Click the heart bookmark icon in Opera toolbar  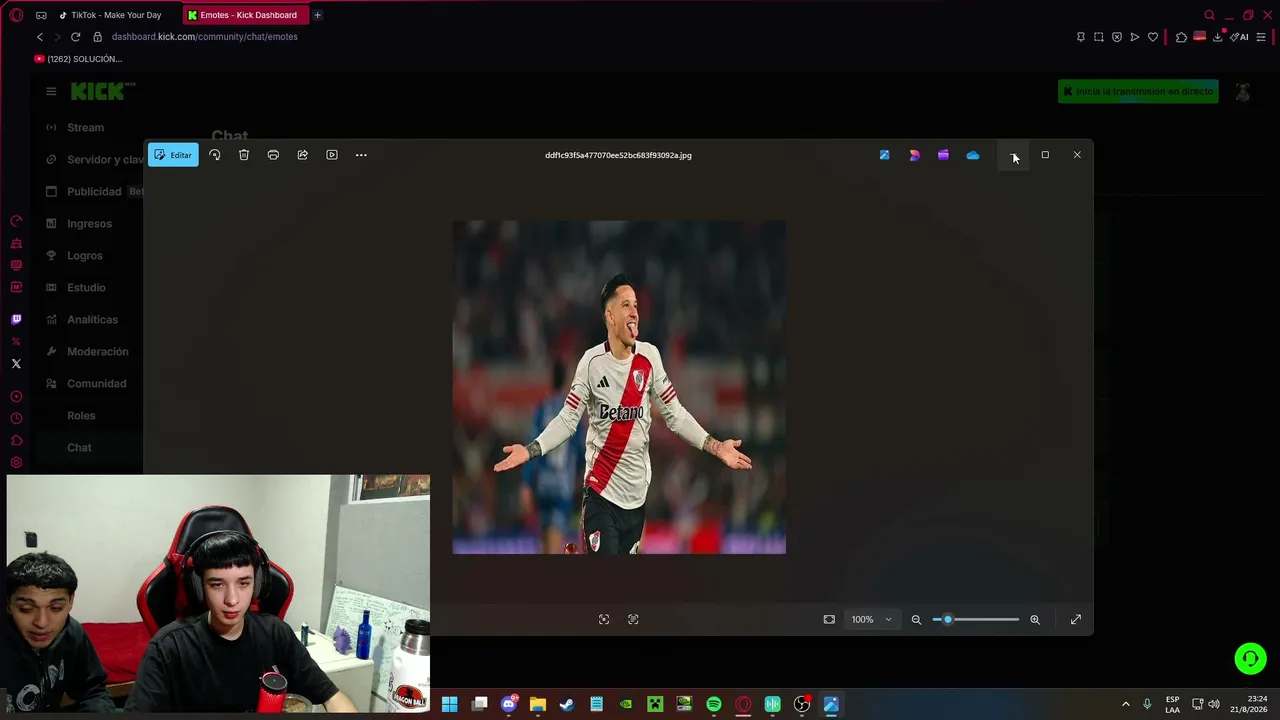point(1153,37)
